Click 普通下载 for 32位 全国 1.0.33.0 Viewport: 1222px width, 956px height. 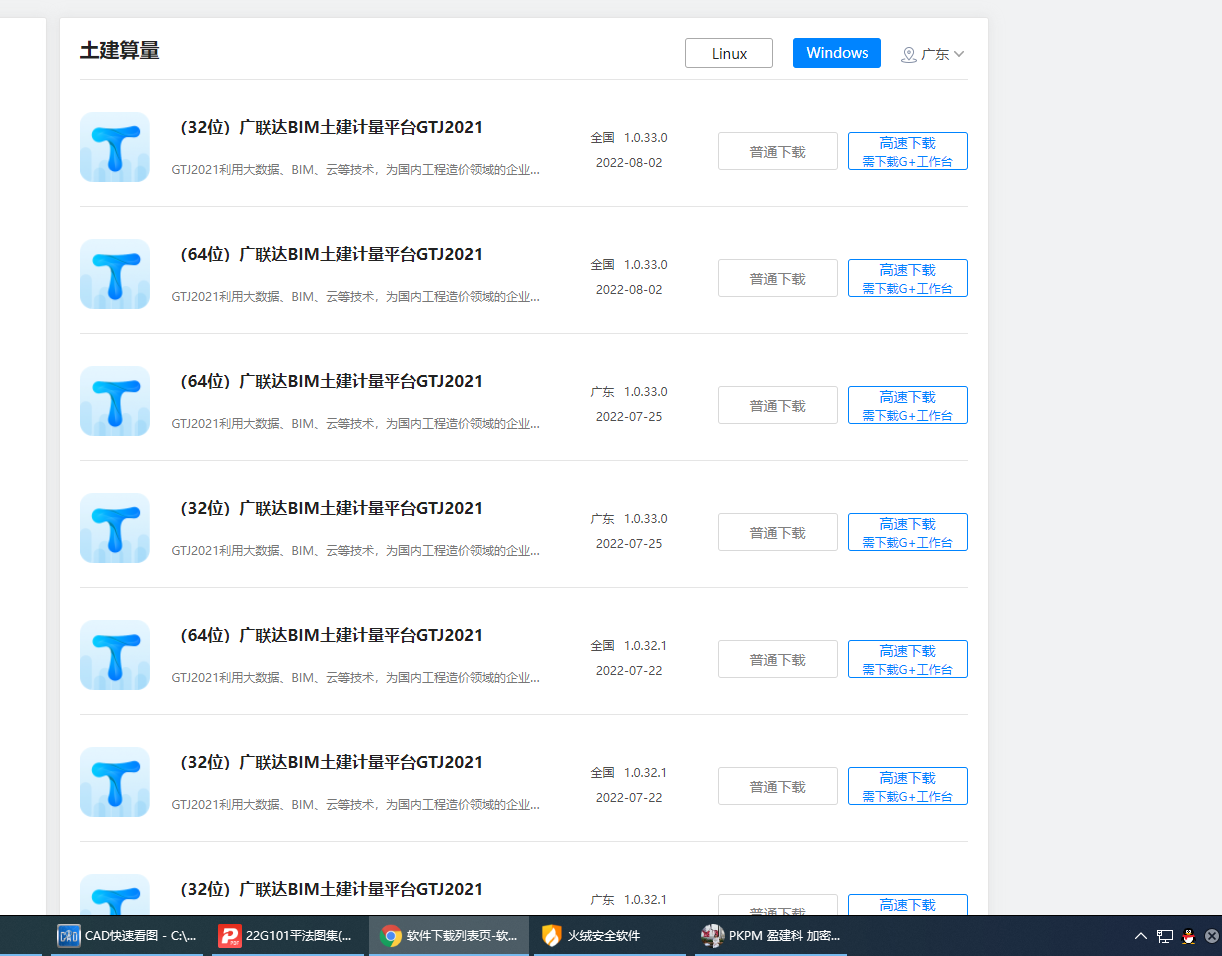(x=778, y=151)
